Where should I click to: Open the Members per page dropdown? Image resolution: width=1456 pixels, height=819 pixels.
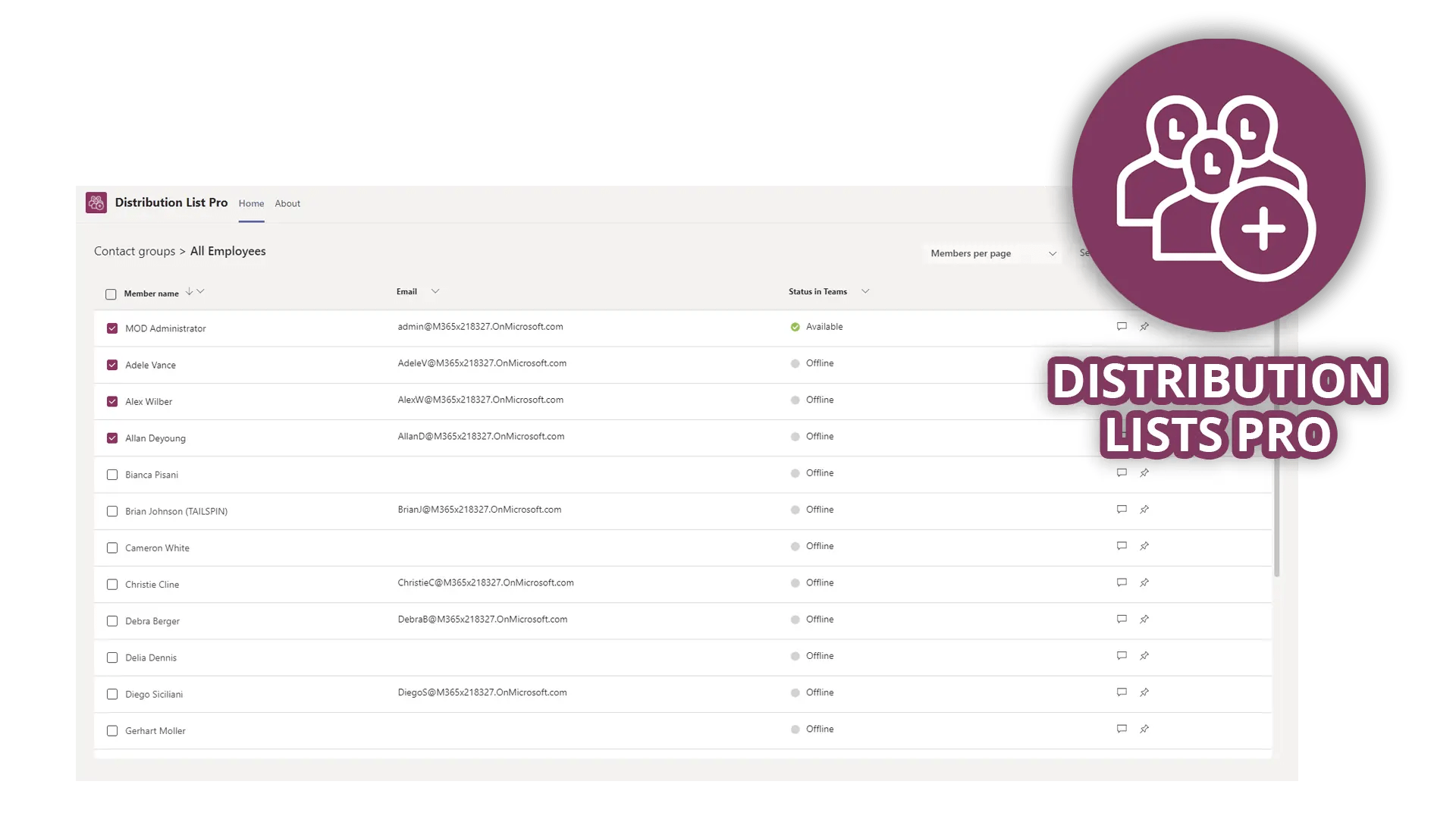[x=991, y=253]
